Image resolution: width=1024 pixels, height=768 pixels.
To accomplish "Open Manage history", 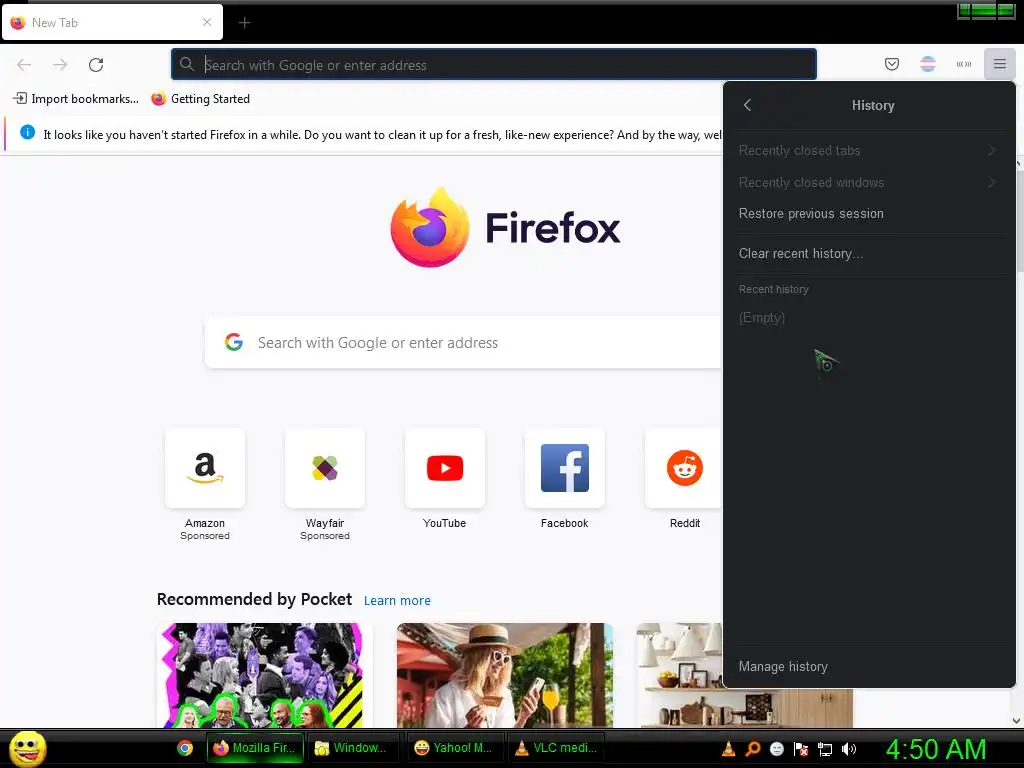I will 869,667.
